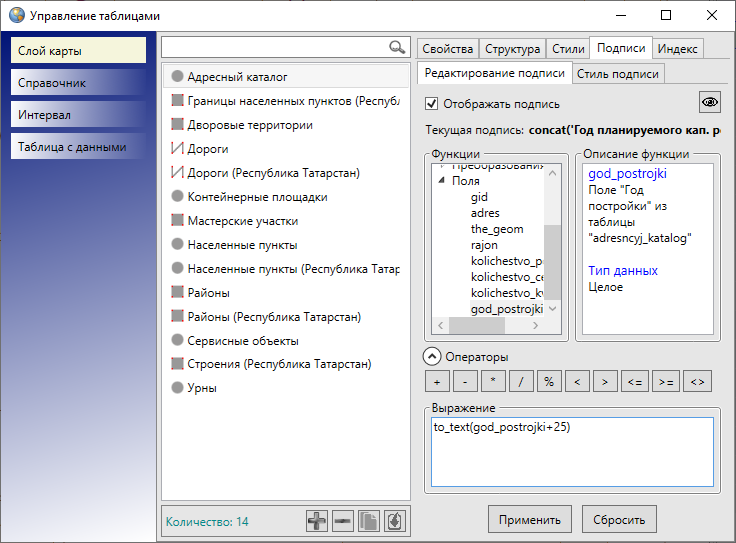736x543 pixels.
Task: Toggle the 'Отображать подпись' checkbox
Action: click(x=432, y=104)
